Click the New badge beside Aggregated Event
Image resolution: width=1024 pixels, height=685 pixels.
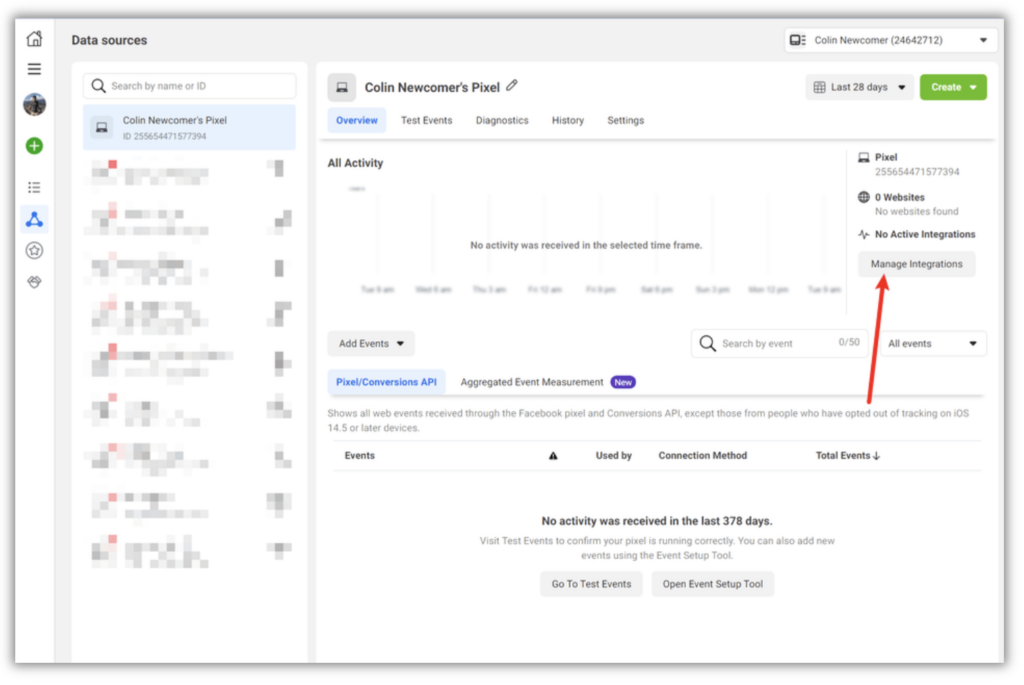click(x=623, y=382)
